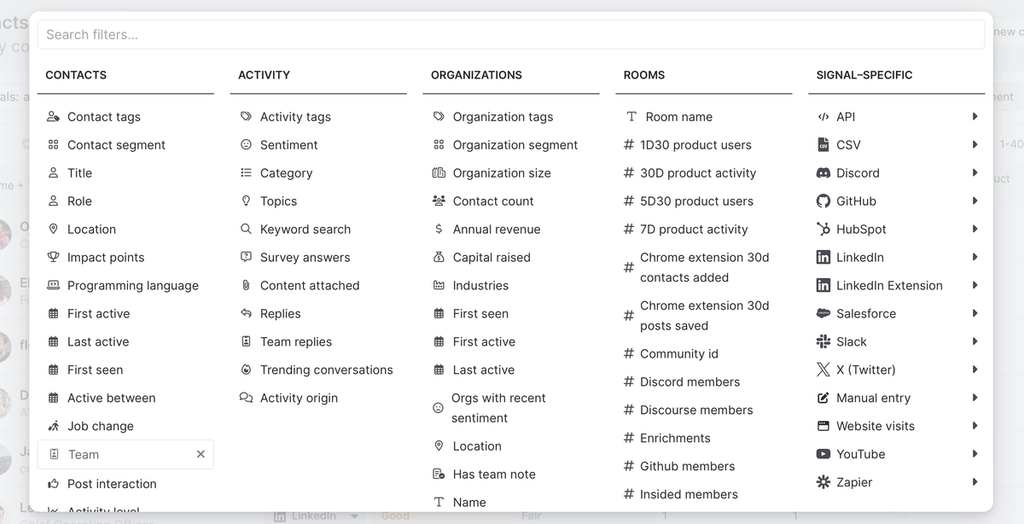Click the Sentiment smiley face icon
Viewport: 1024px width, 524px height.
click(x=246, y=145)
